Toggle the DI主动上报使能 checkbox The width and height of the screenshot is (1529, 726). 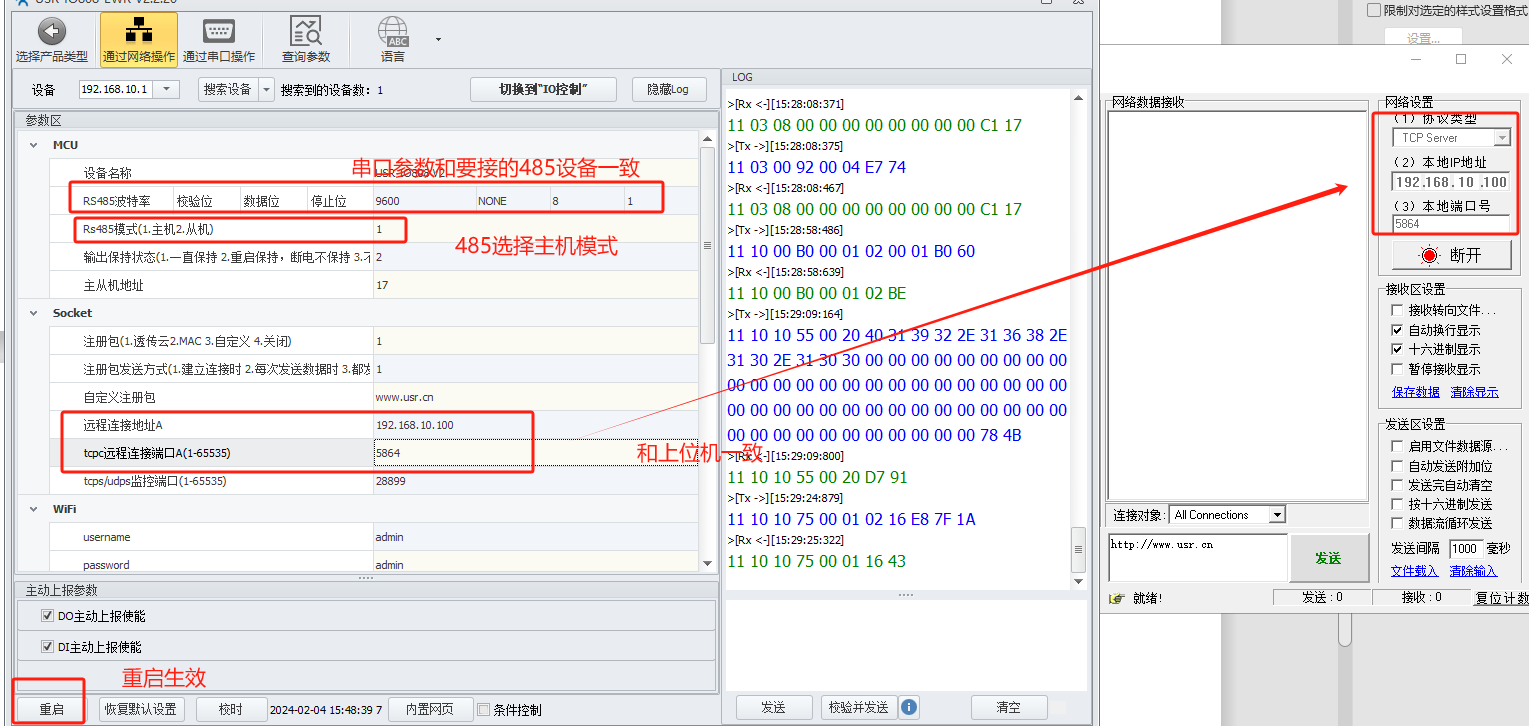(47, 647)
